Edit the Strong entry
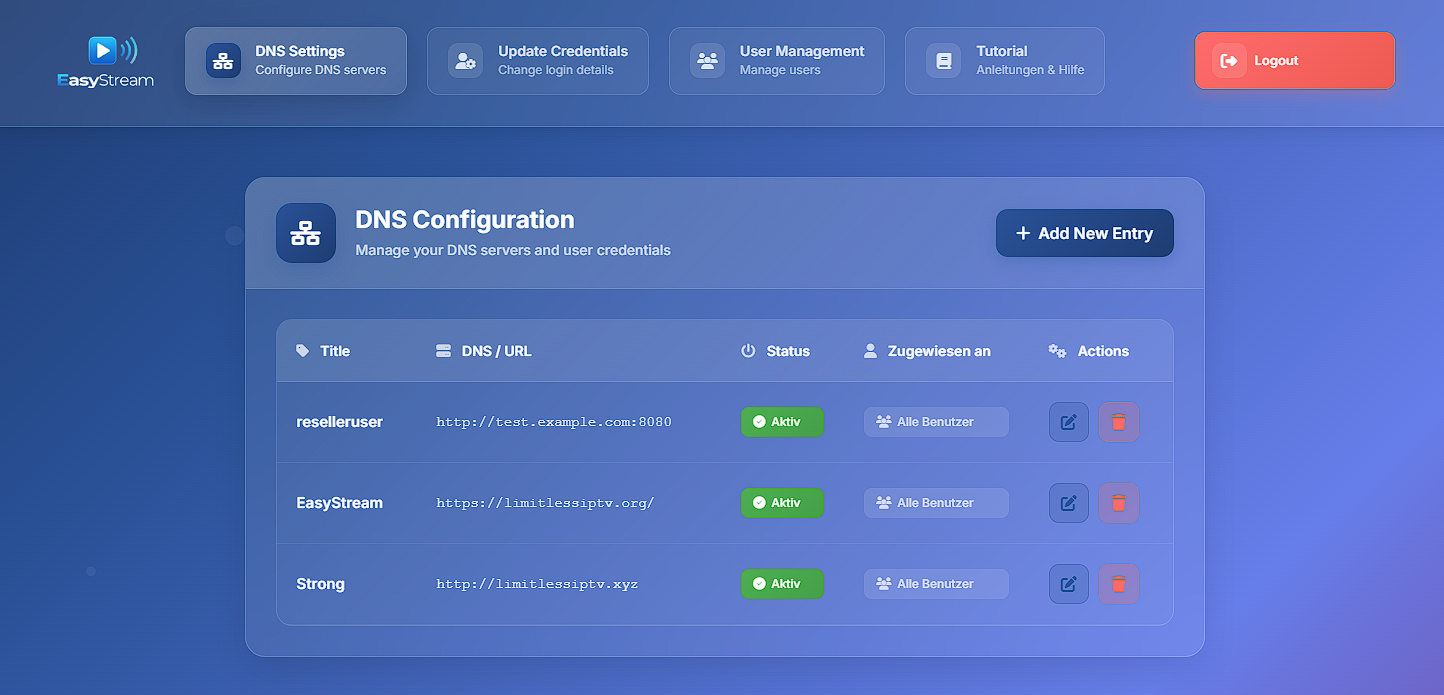 pos(1069,584)
